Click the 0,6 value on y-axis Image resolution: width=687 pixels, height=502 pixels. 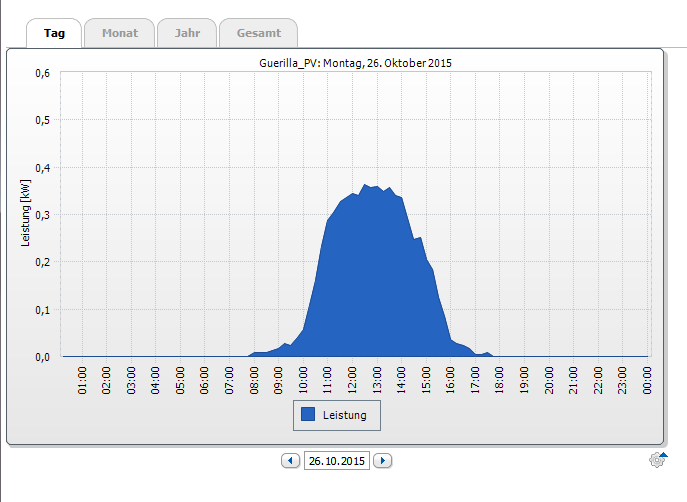coord(42,73)
